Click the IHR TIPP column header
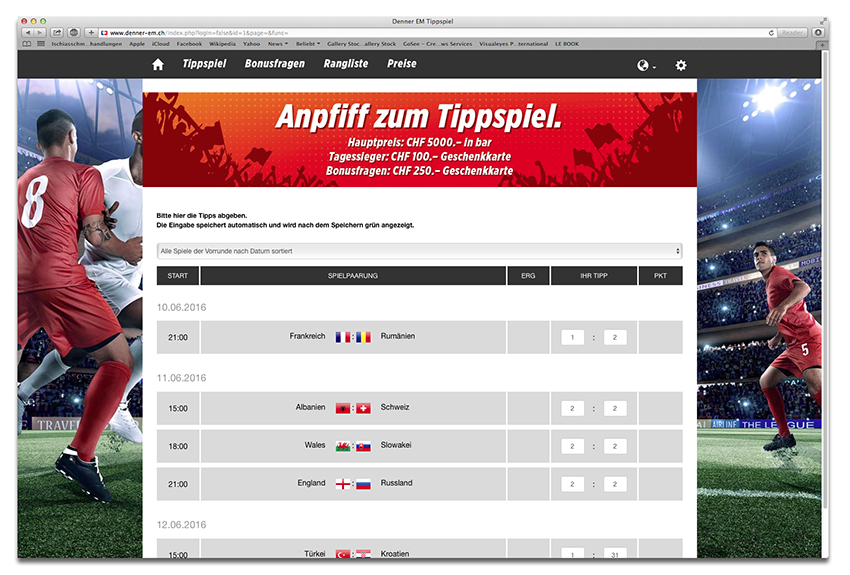Image resolution: width=850 pixels, height=575 pixels. point(594,276)
